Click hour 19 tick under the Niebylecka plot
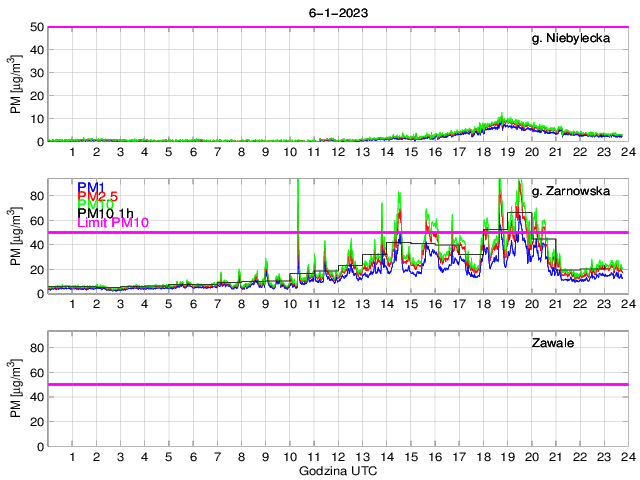 (506, 152)
